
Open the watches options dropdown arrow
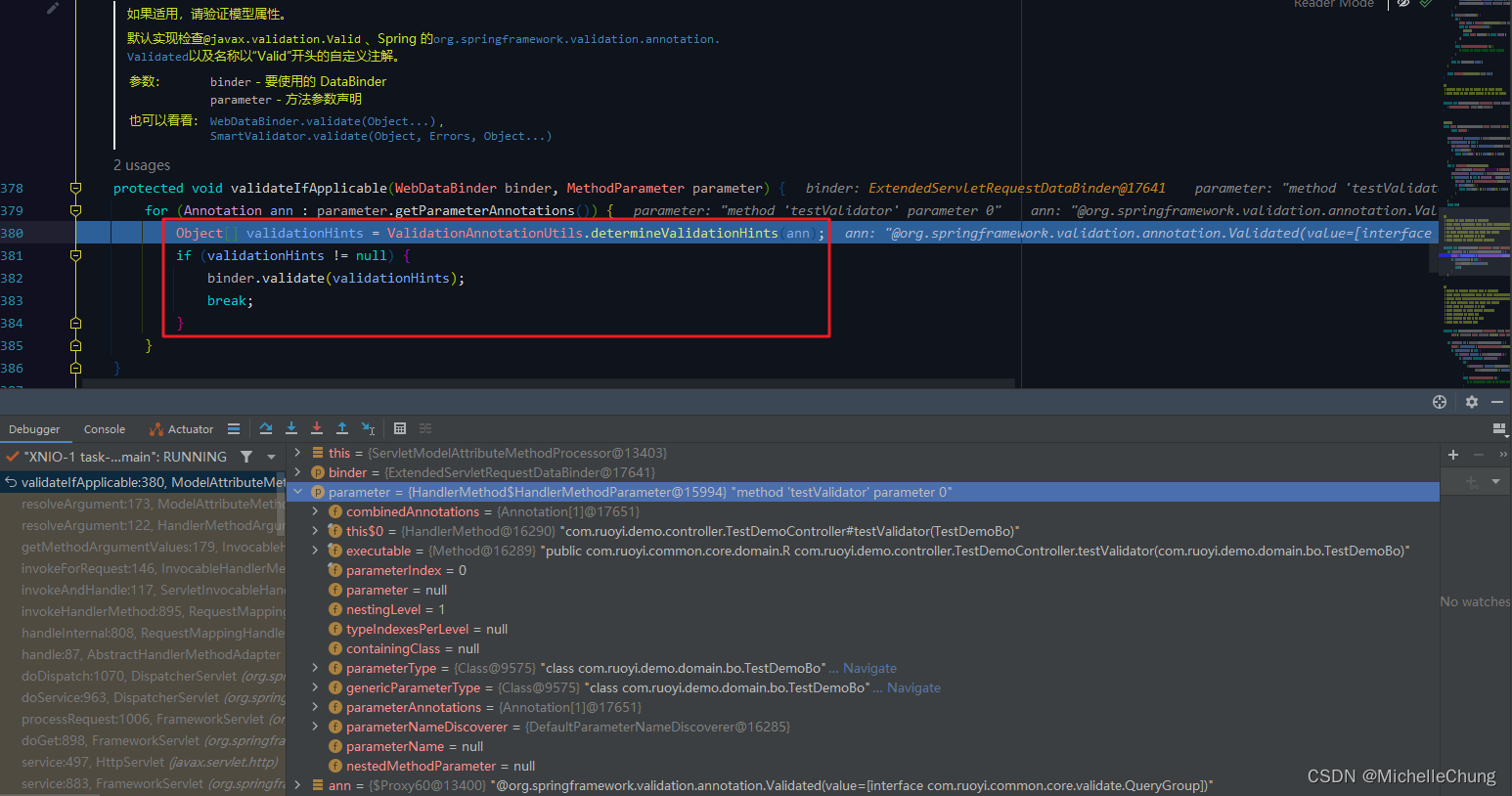point(1495,481)
